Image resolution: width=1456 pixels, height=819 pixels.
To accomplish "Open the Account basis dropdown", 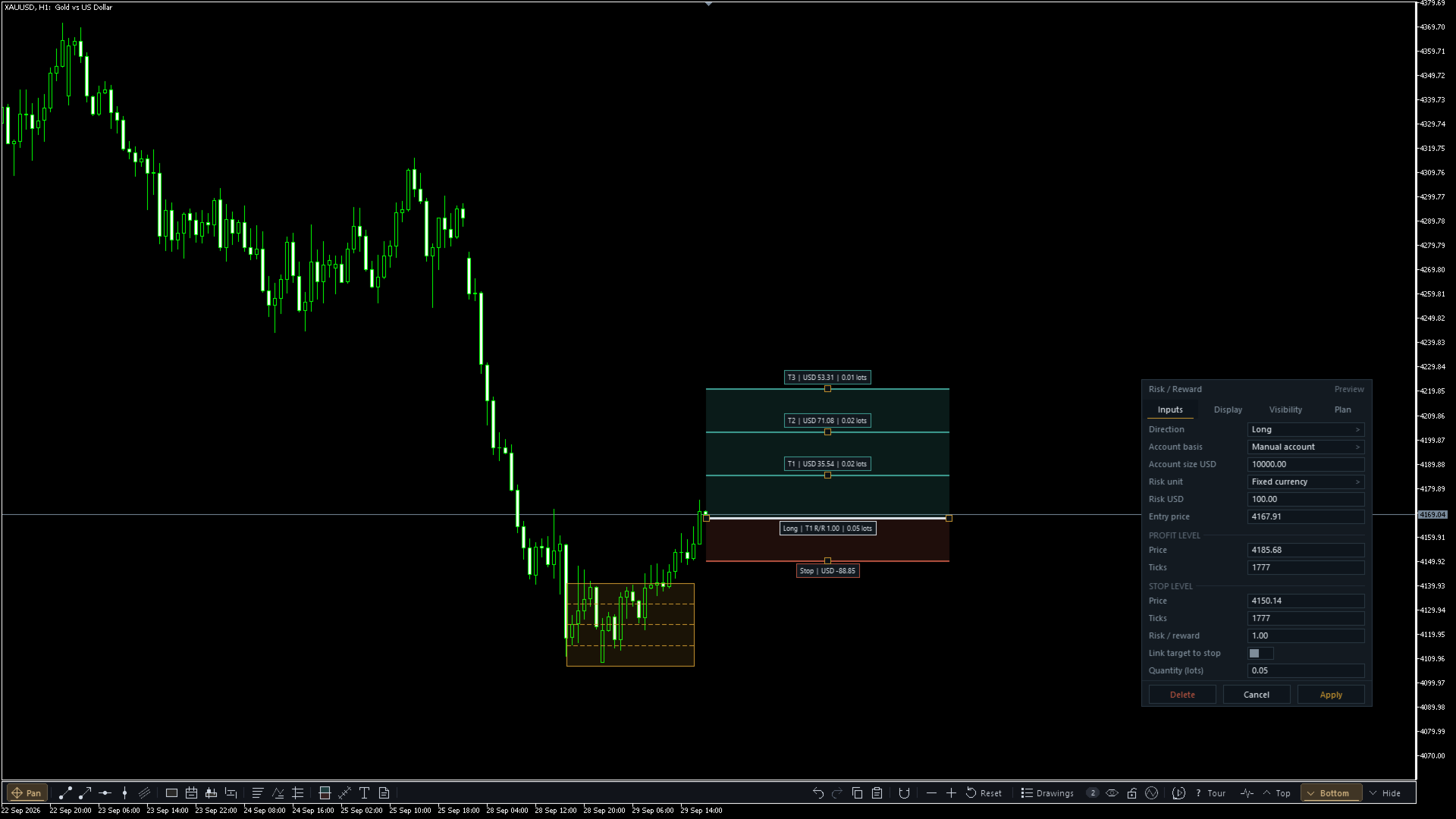I will point(1306,447).
